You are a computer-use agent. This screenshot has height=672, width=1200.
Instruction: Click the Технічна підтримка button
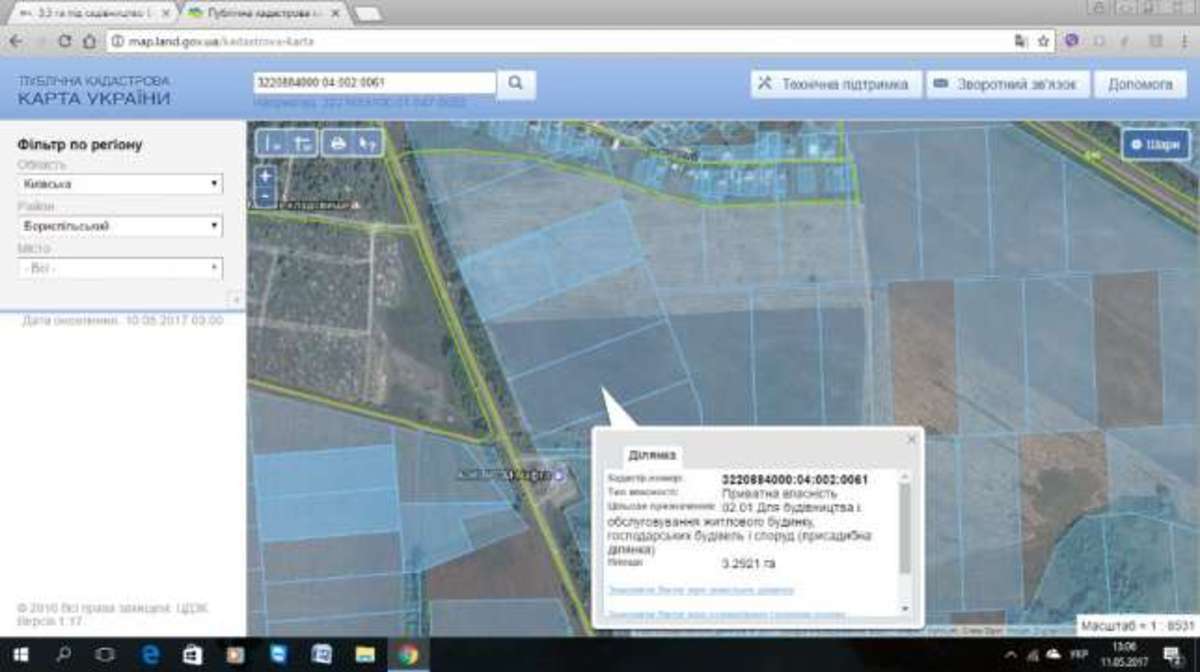point(835,84)
